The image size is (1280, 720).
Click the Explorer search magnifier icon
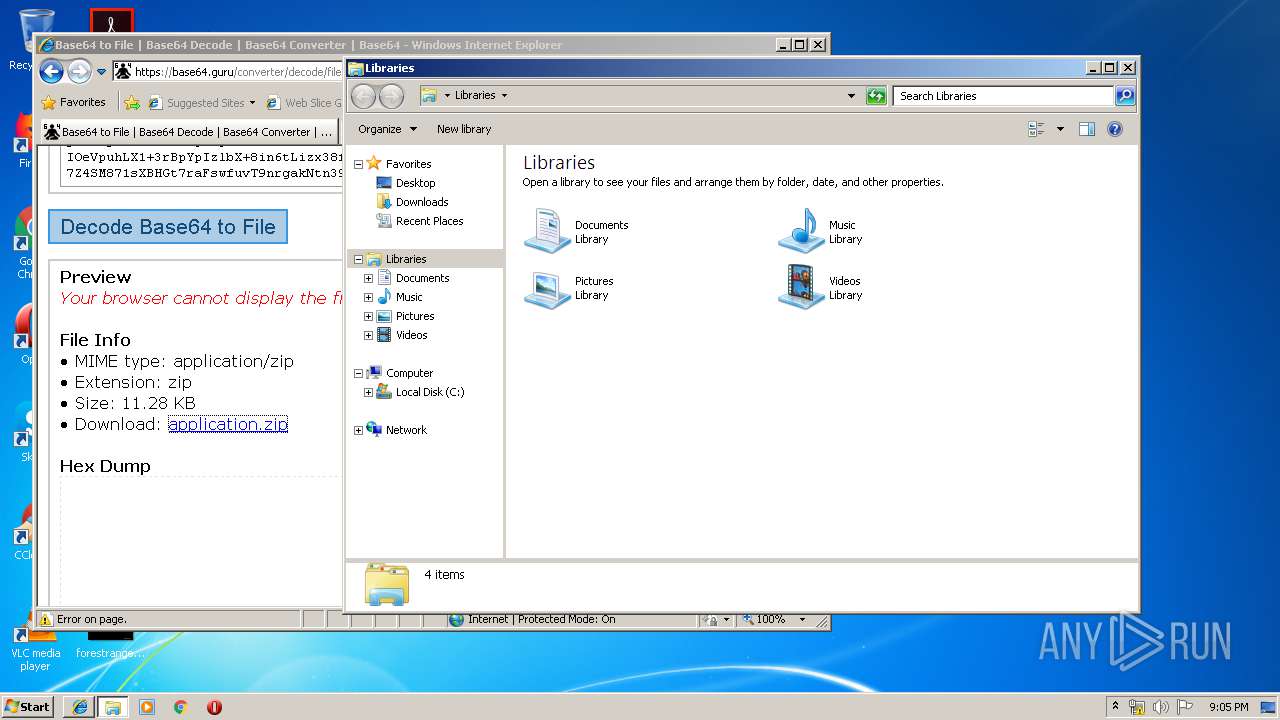[1125, 96]
